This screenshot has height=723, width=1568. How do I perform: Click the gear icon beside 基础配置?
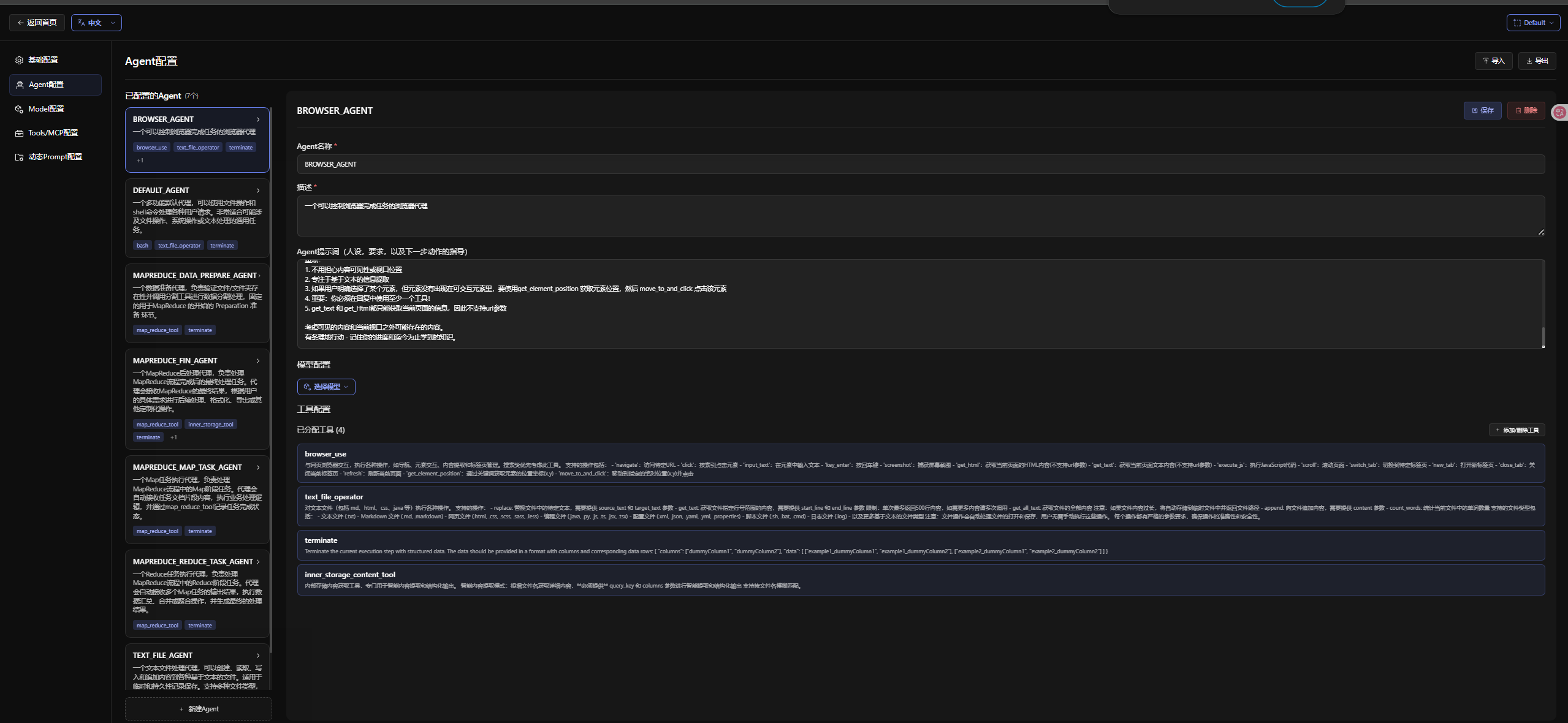(19, 60)
